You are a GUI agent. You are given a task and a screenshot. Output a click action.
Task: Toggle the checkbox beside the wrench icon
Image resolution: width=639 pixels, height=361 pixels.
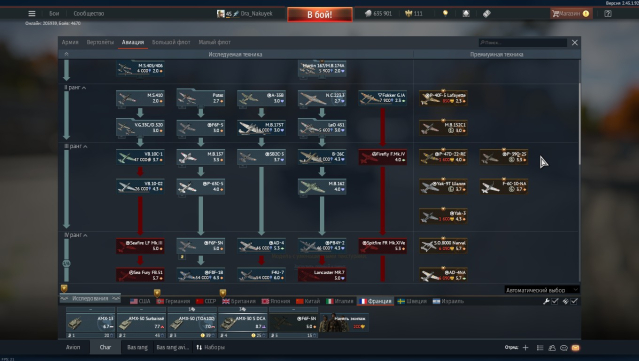[x=555, y=301]
